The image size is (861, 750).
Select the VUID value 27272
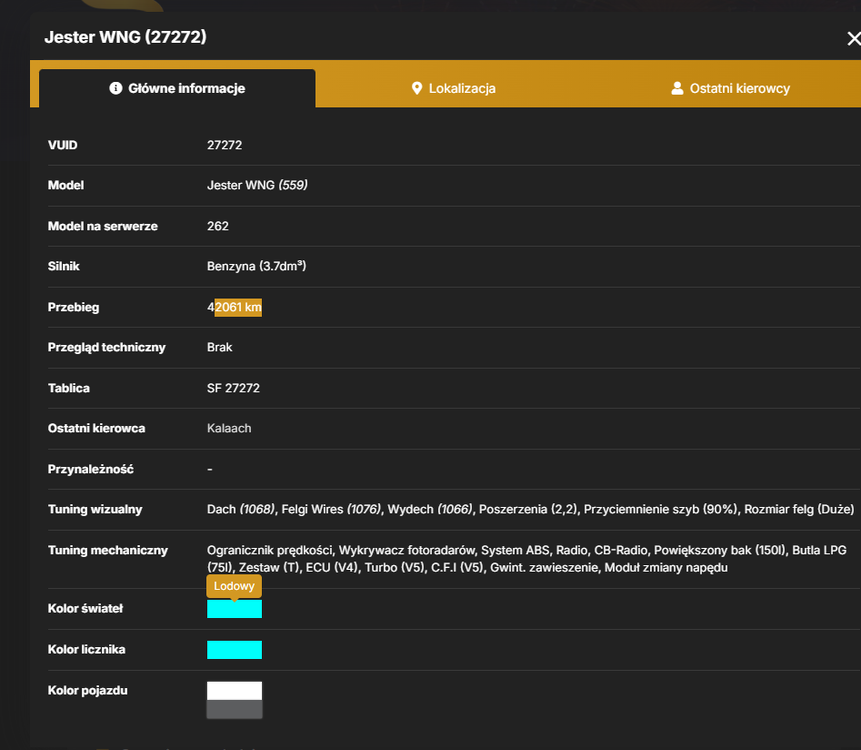(x=224, y=145)
